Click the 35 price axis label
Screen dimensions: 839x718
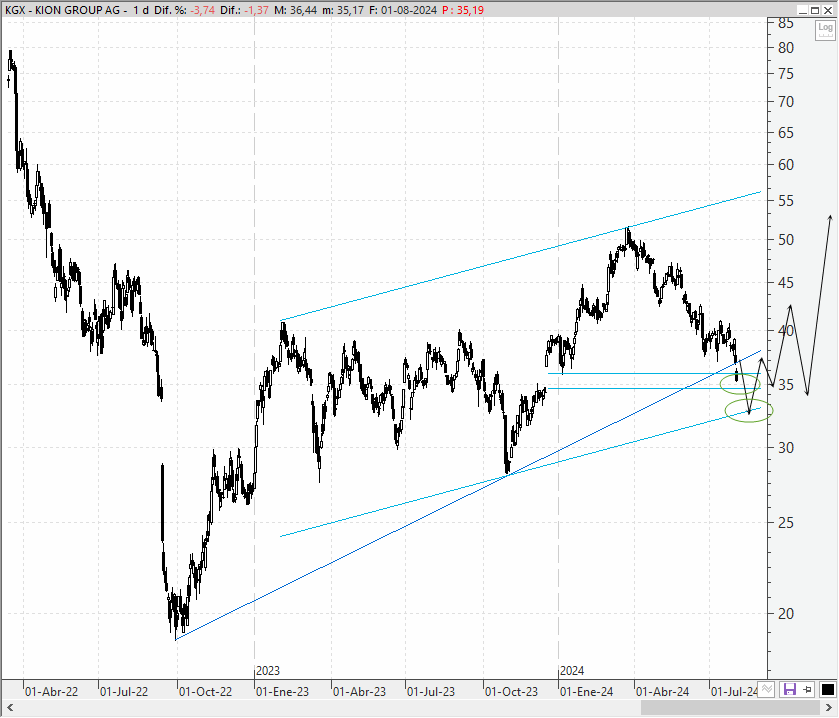coord(785,385)
